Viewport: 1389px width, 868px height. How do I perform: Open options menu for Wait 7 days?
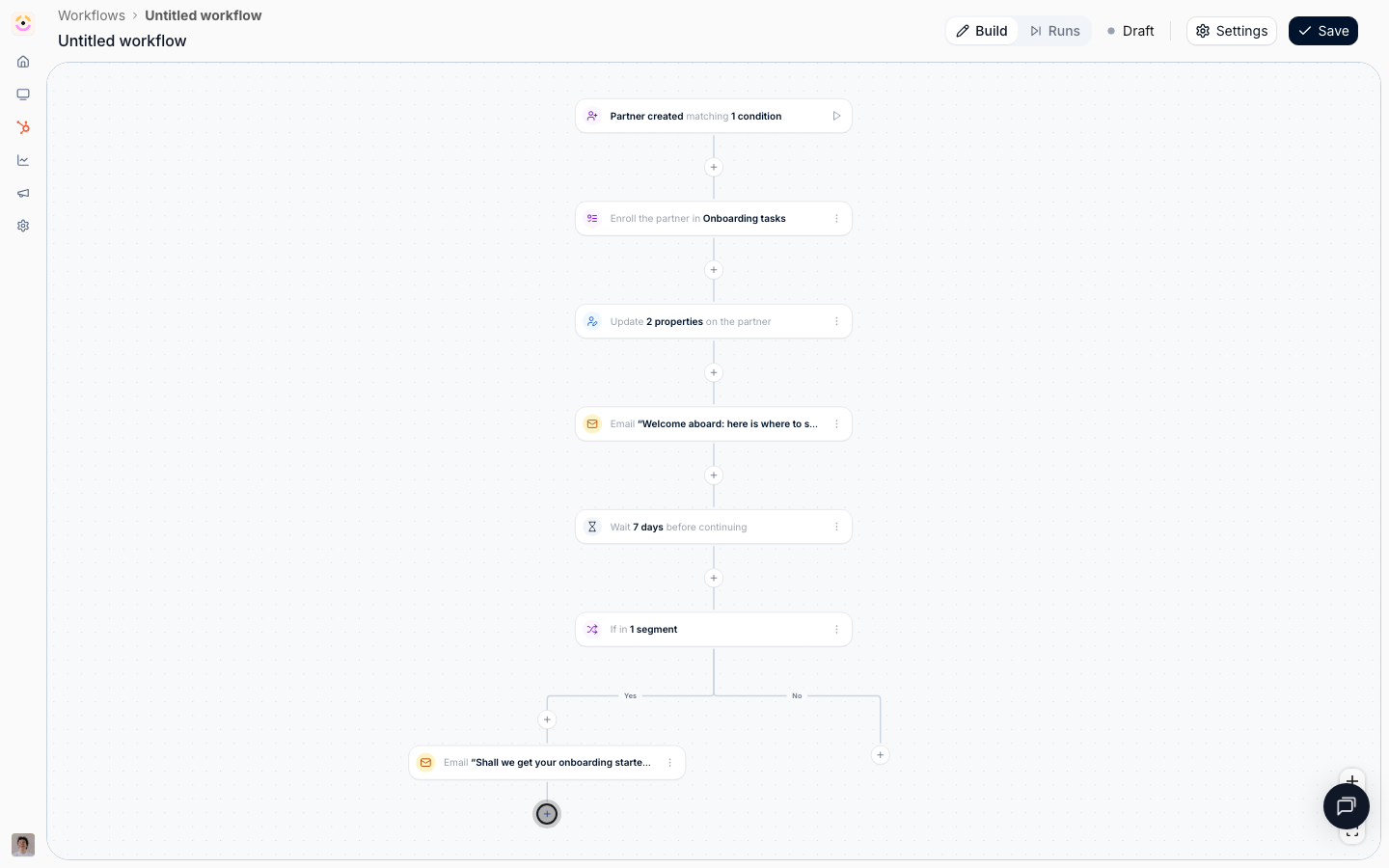[836, 527]
